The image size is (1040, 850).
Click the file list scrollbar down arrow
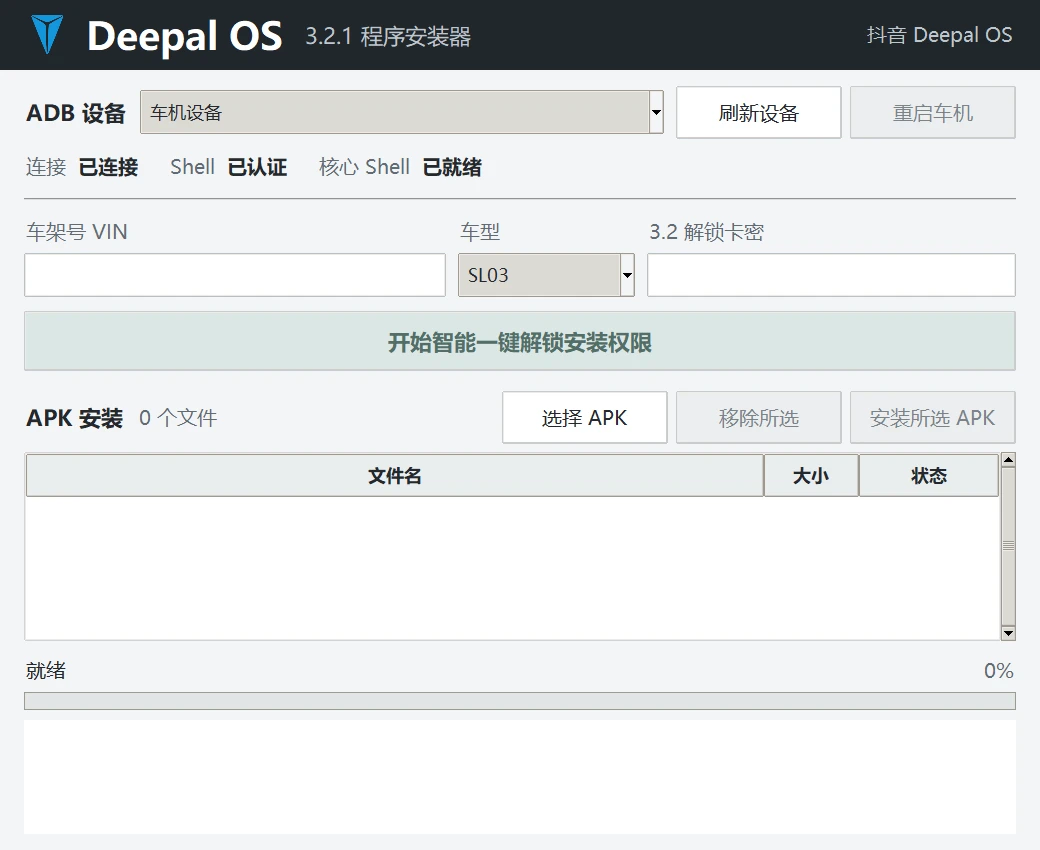1008,633
